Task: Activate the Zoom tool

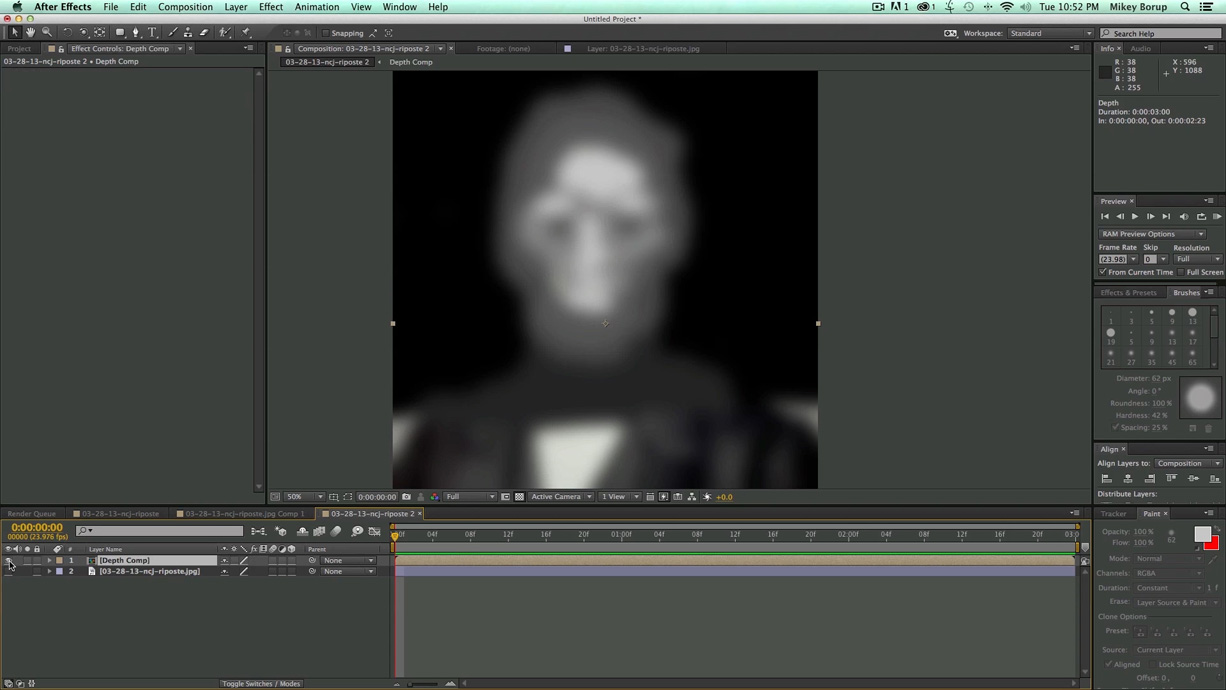Action: pyautogui.click(x=47, y=33)
